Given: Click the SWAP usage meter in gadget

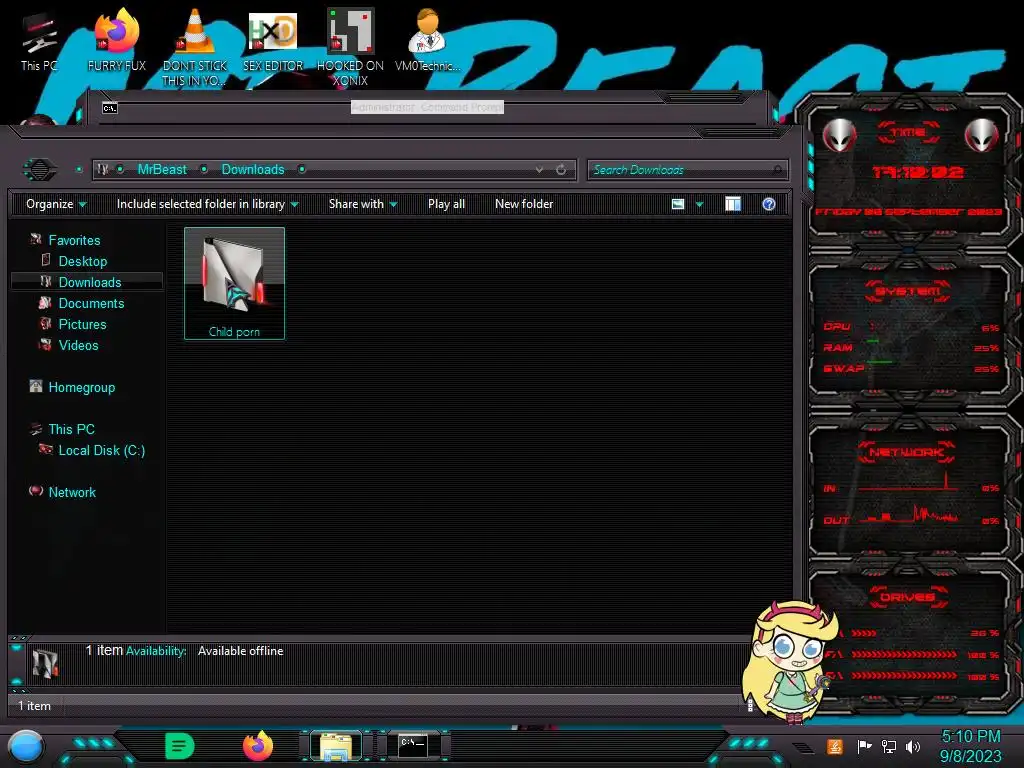Looking at the screenshot, I should pyautogui.click(x=911, y=369).
